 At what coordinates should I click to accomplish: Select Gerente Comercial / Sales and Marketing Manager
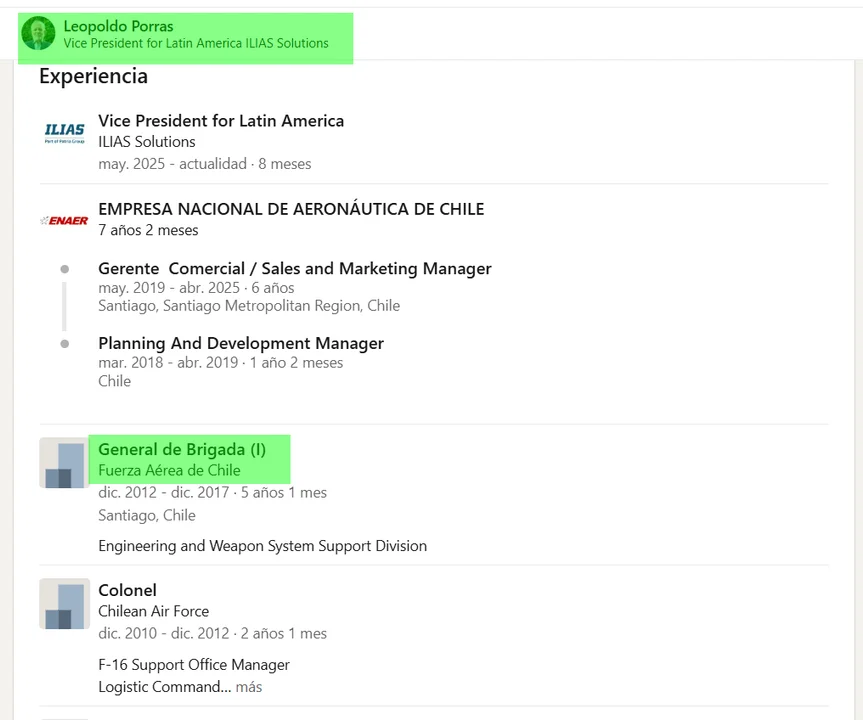coord(295,268)
